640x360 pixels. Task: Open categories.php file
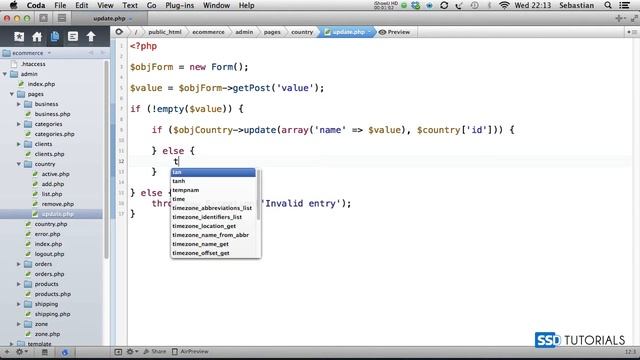tap(54, 134)
